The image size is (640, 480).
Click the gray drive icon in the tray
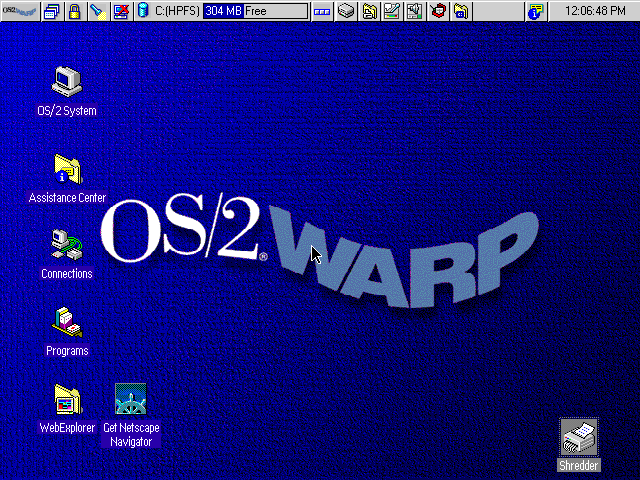(346, 12)
